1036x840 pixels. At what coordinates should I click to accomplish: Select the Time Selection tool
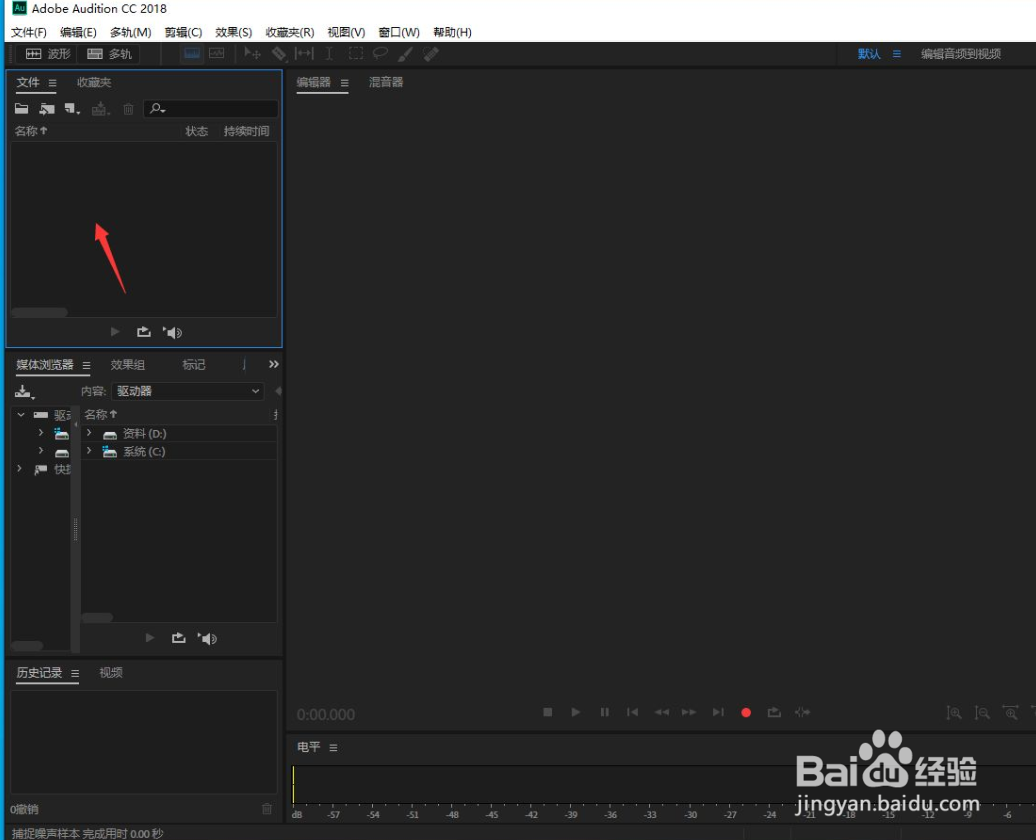pos(328,54)
